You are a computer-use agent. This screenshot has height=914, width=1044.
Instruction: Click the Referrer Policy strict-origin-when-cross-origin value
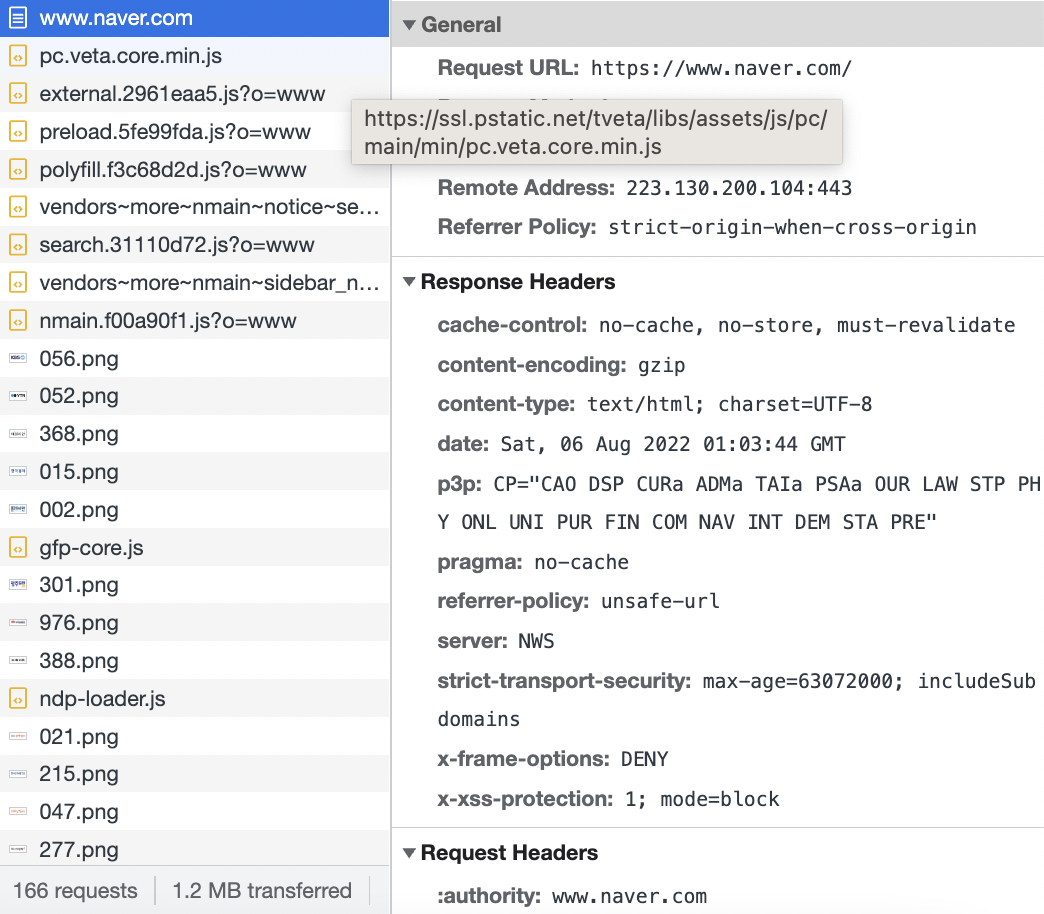(x=792, y=228)
